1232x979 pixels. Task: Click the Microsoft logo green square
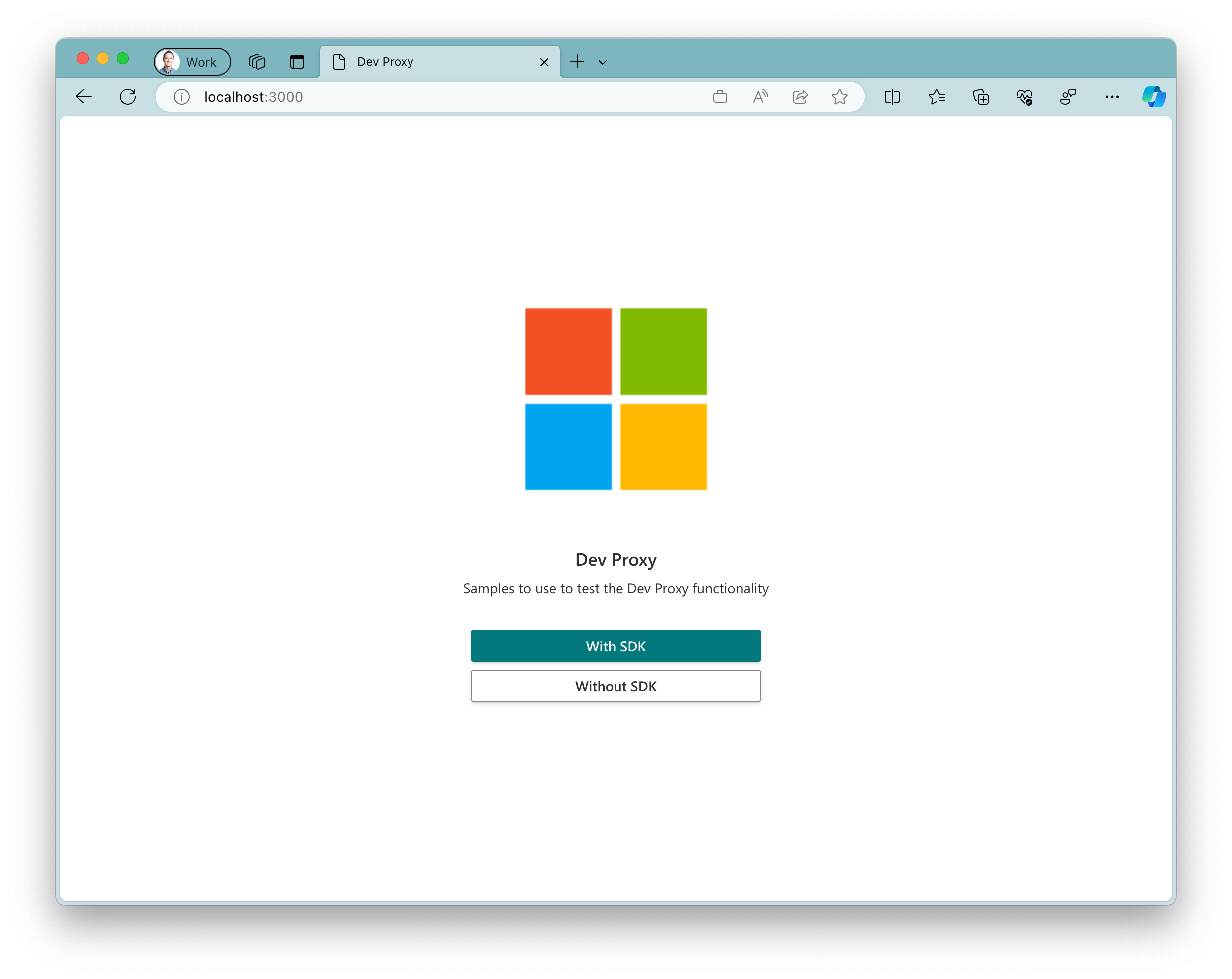(663, 351)
